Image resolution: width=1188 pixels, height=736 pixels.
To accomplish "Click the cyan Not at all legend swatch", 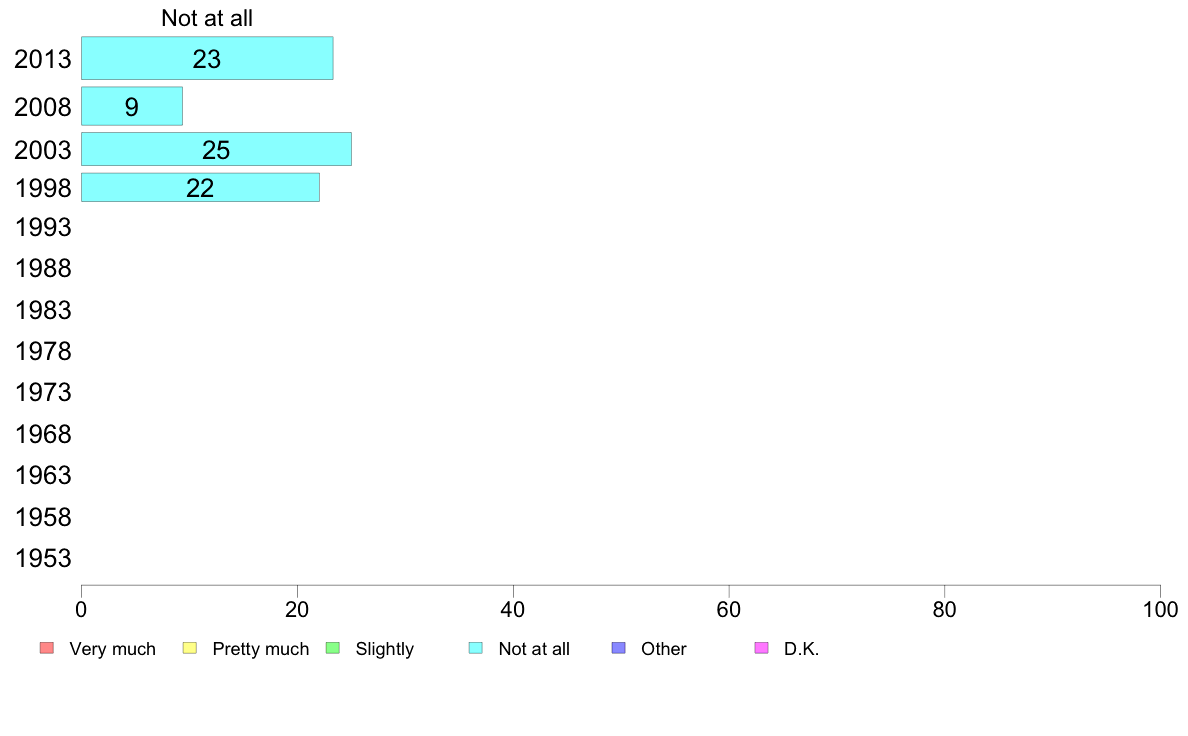I will (x=476, y=648).
